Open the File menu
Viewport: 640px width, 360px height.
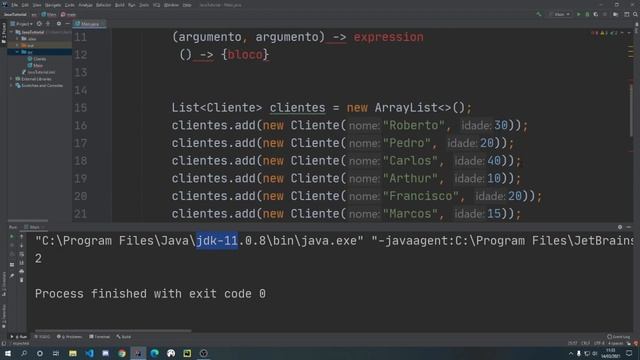[15, 5]
